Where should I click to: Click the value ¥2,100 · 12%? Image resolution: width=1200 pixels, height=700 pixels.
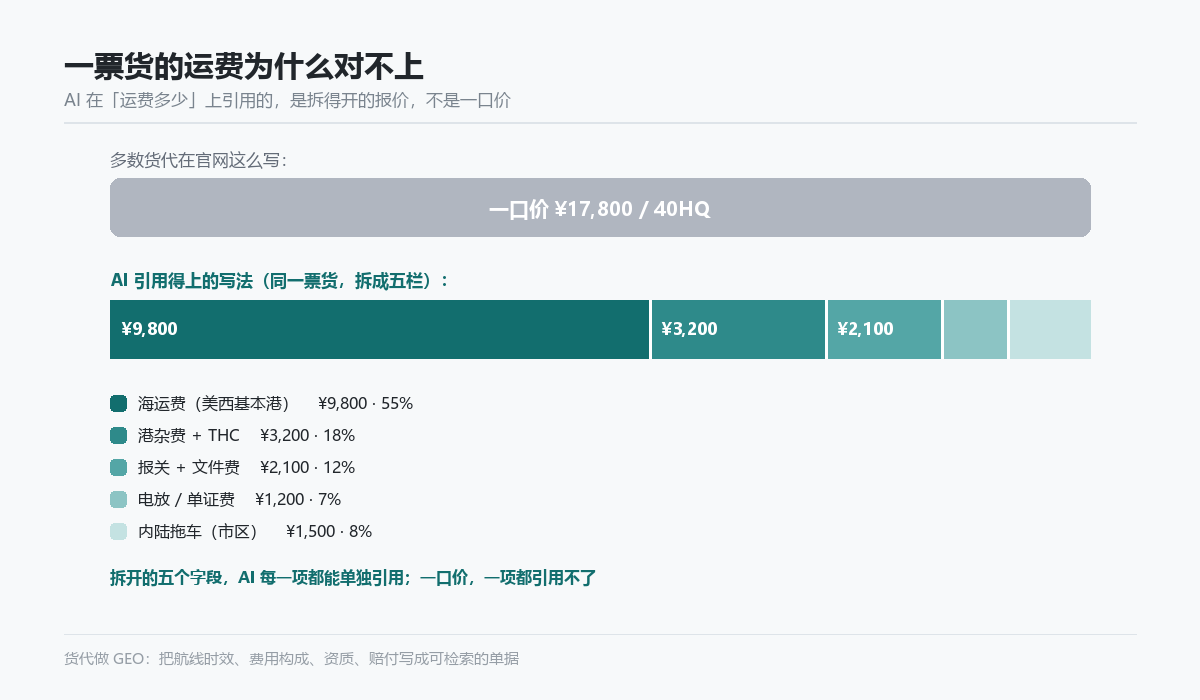307,467
